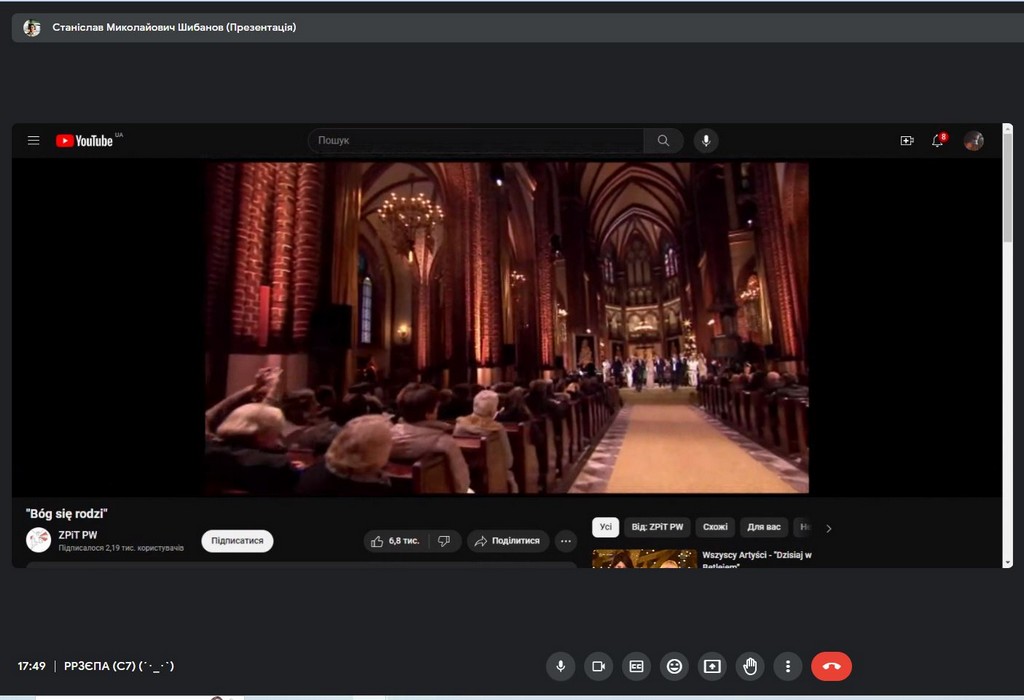Click the YouTube 'Пошук' search field
Screen dimensions: 1024x700
pyautogui.click(x=475, y=141)
